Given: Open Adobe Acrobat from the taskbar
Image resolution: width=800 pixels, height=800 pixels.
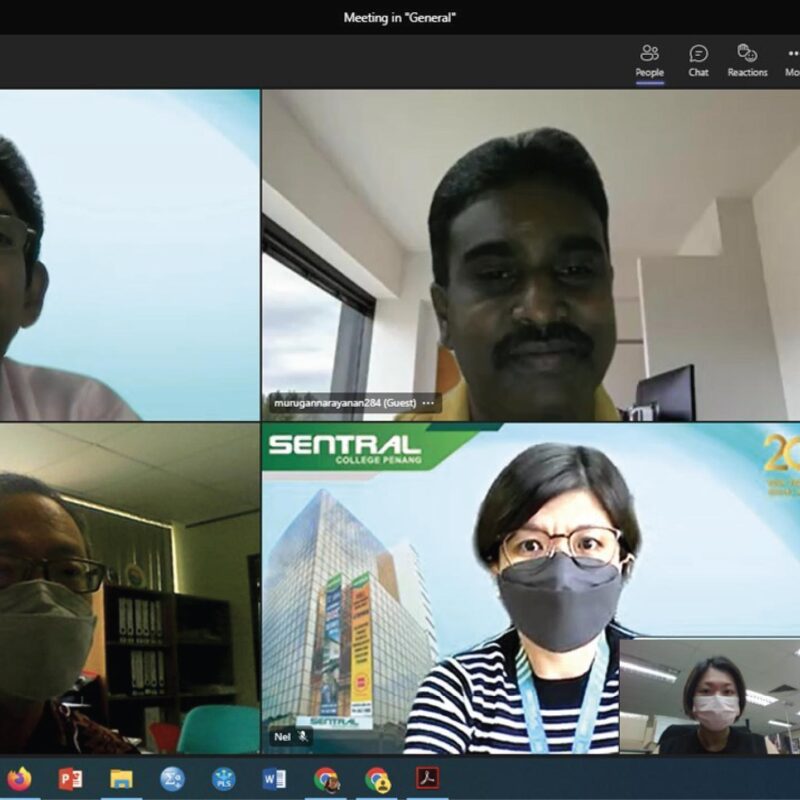Looking at the screenshot, I should click(x=428, y=779).
